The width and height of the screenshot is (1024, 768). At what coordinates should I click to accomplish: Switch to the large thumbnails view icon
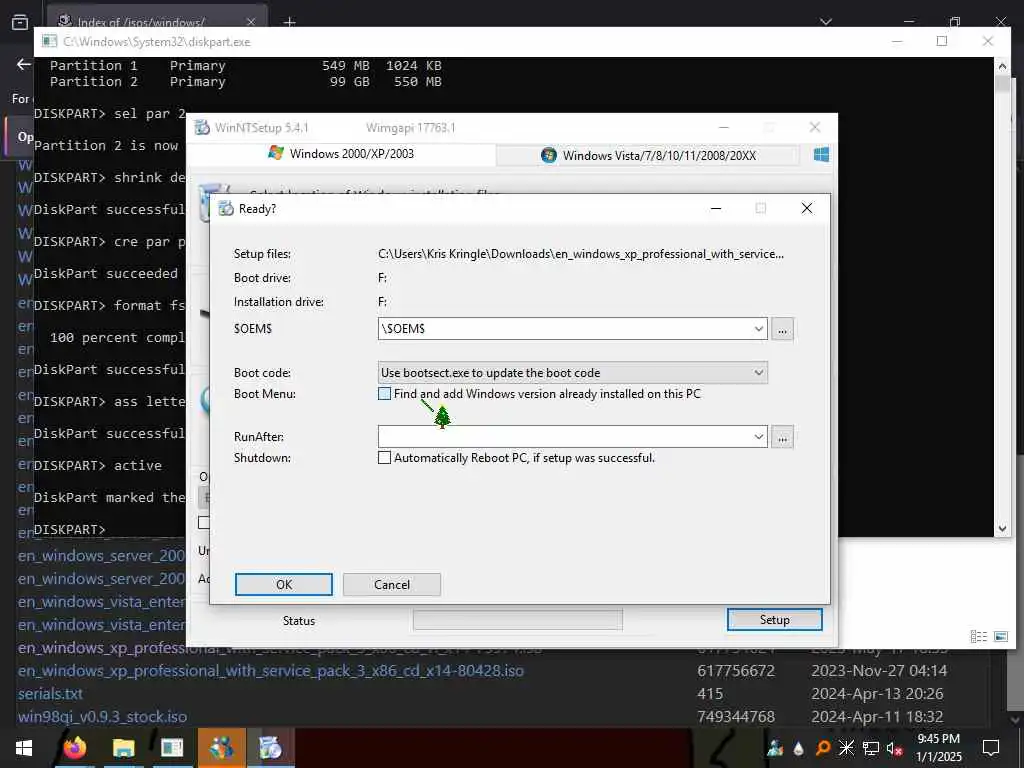pos(1000,636)
